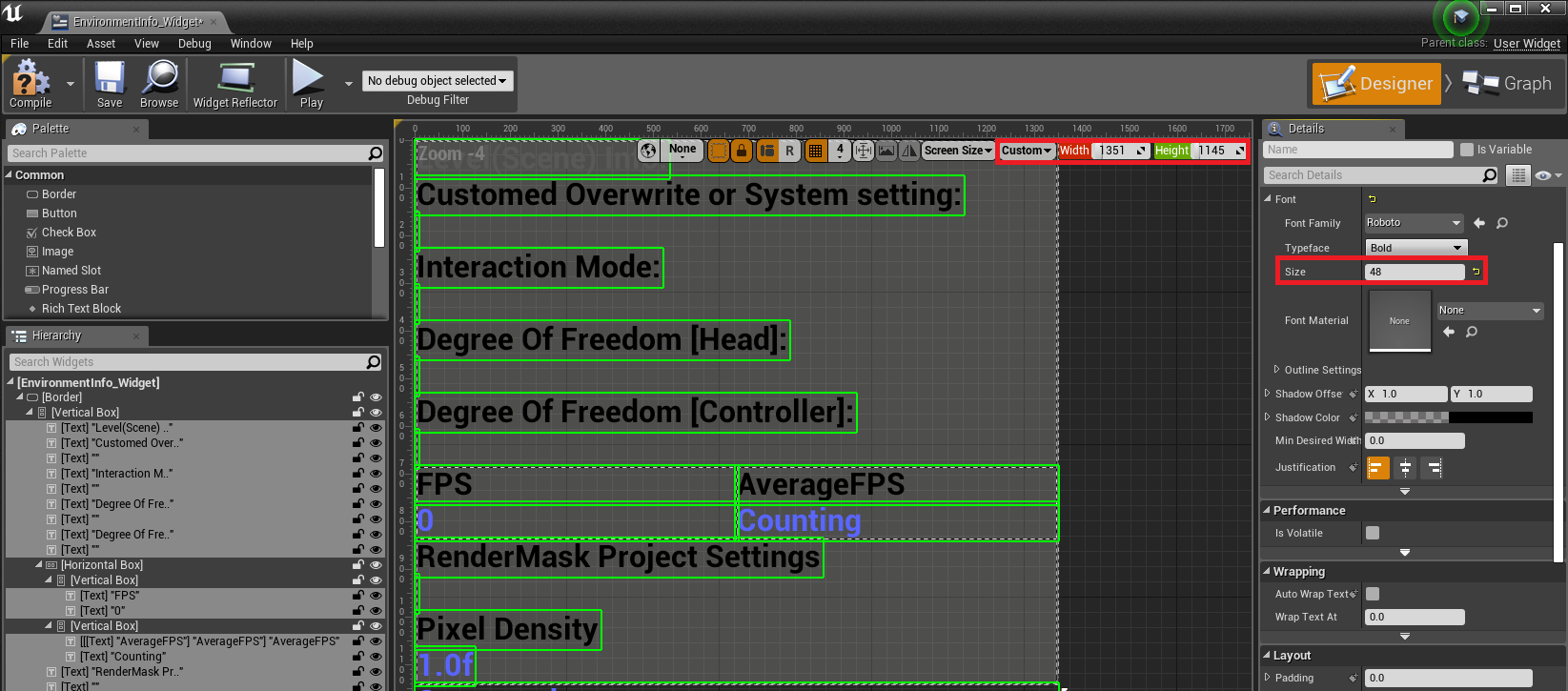
Task: Open the Debug menu
Action: coord(194,44)
